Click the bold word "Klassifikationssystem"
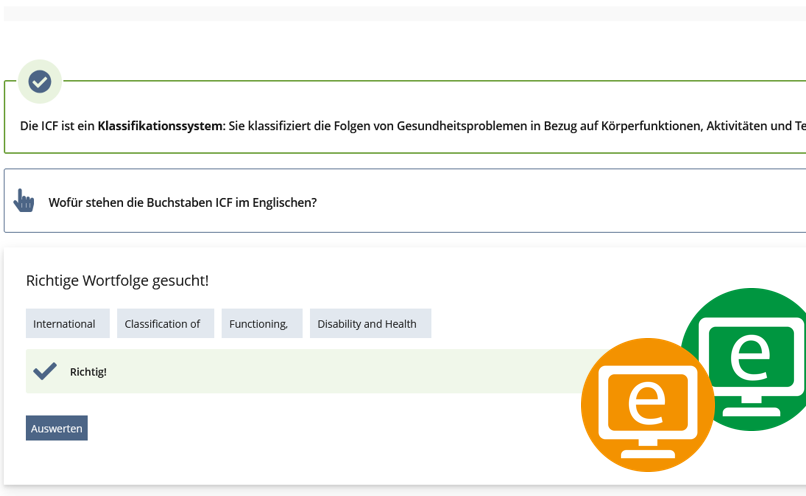 click(160, 126)
